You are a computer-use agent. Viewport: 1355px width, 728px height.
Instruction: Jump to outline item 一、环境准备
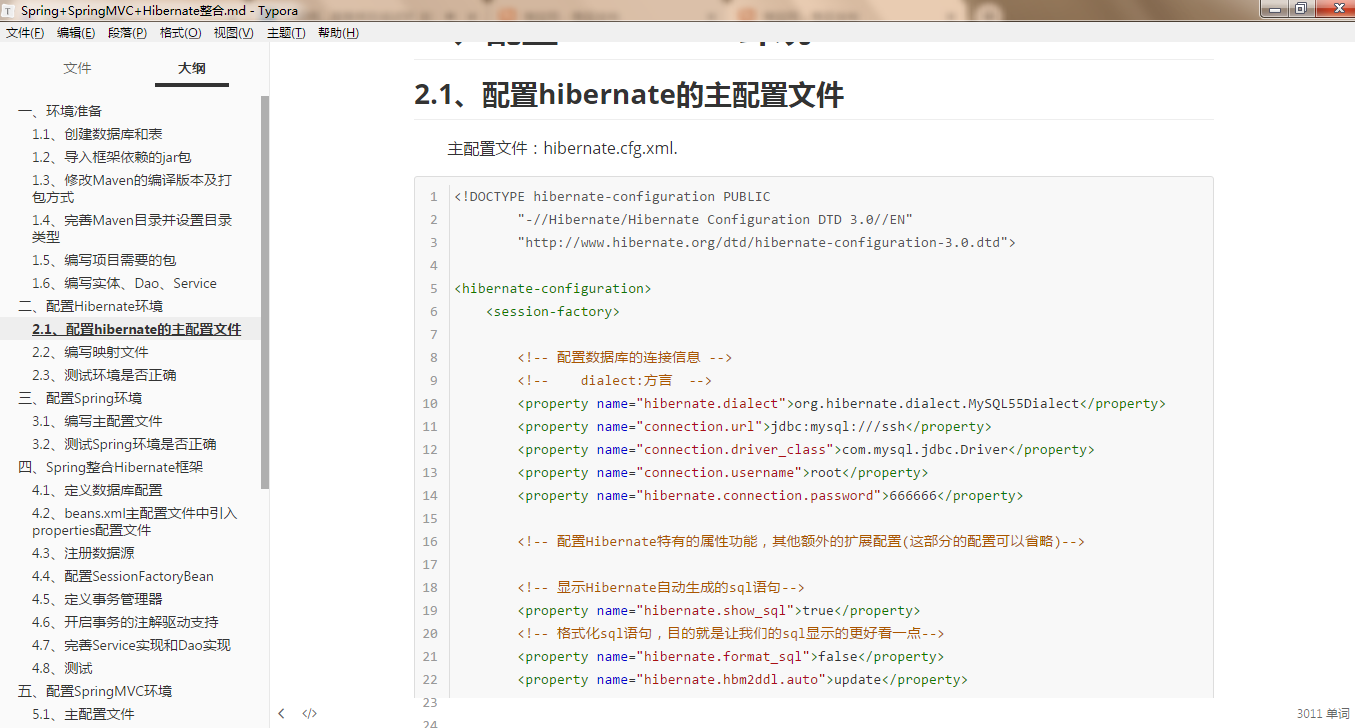click(60, 111)
